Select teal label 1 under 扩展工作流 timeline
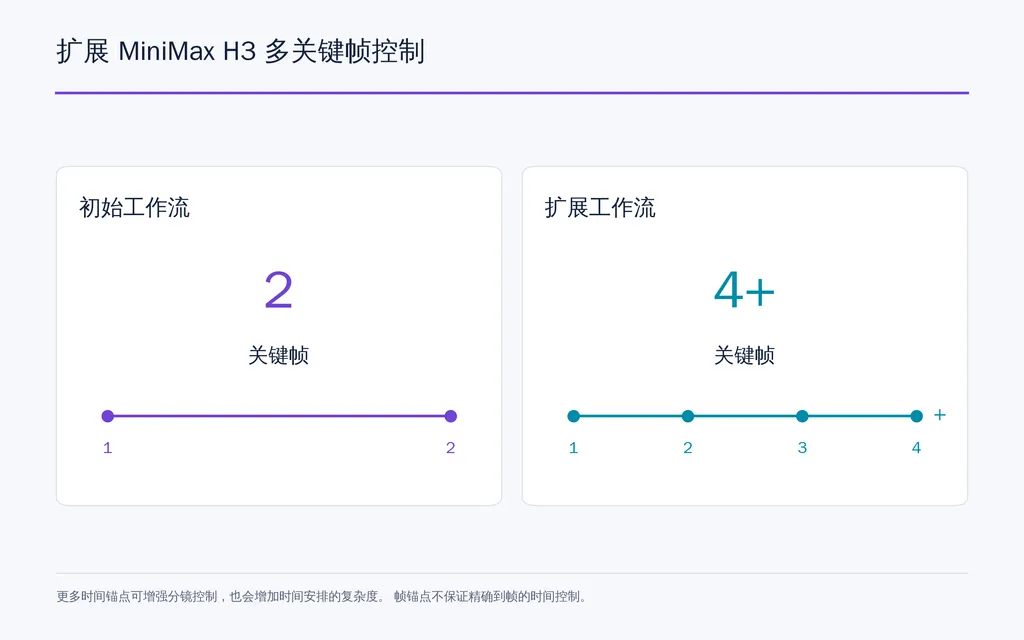Screen dimensions: 1024x640 tap(573, 447)
